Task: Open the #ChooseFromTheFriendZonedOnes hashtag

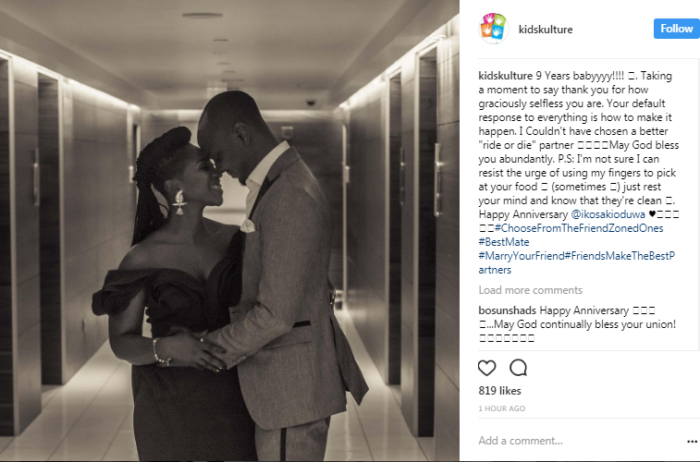Action: [579, 228]
